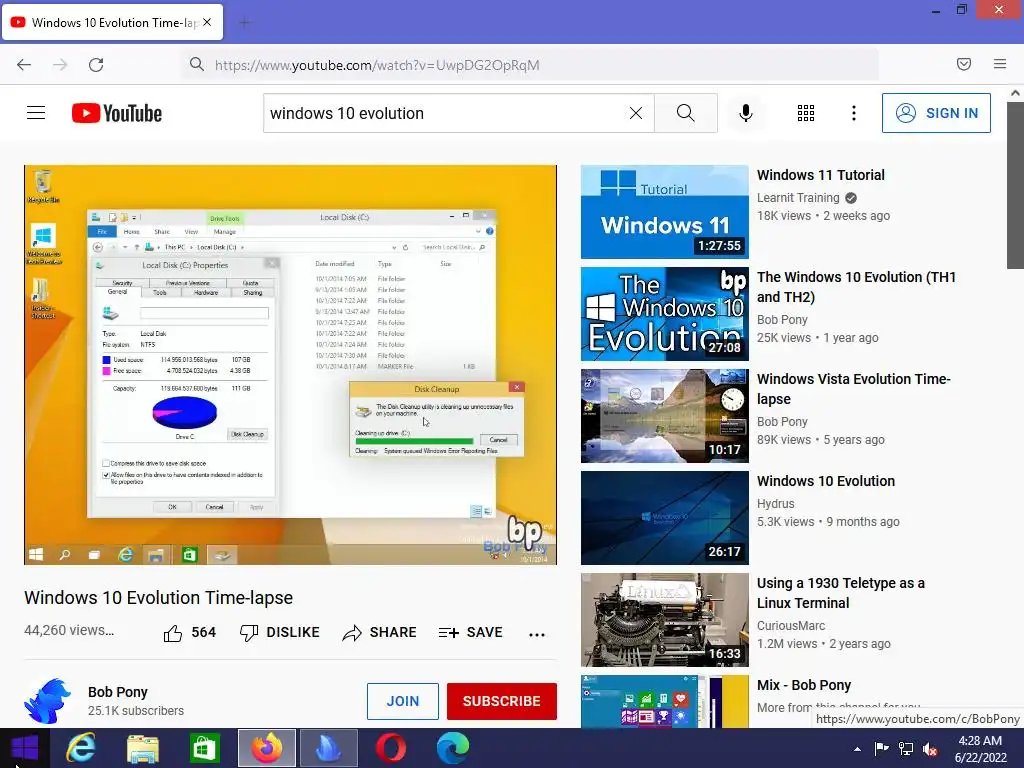Screen dimensions: 1024x768
Task: Close the Windows 10 Evolution Time-lapse tab
Action: coord(207,22)
